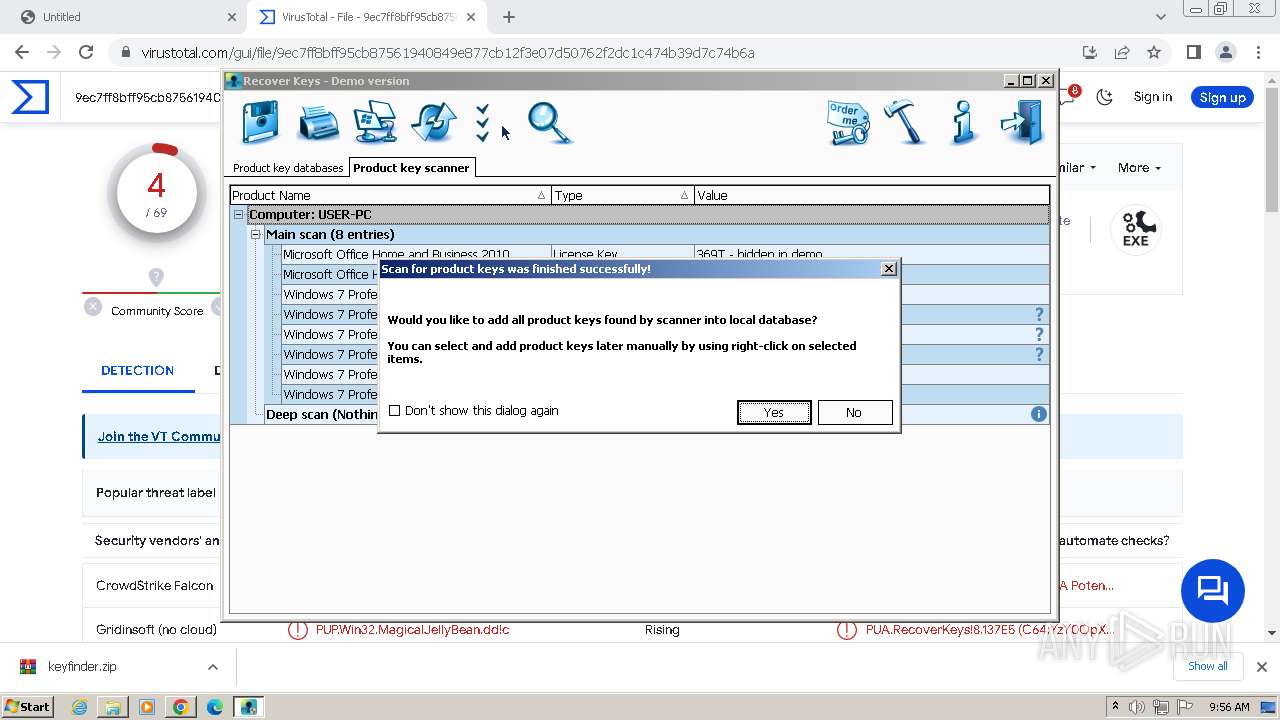Select the Product key scanner tab
The height and width of the screenshot is (720, 1280).
click(x=411, y=168)
